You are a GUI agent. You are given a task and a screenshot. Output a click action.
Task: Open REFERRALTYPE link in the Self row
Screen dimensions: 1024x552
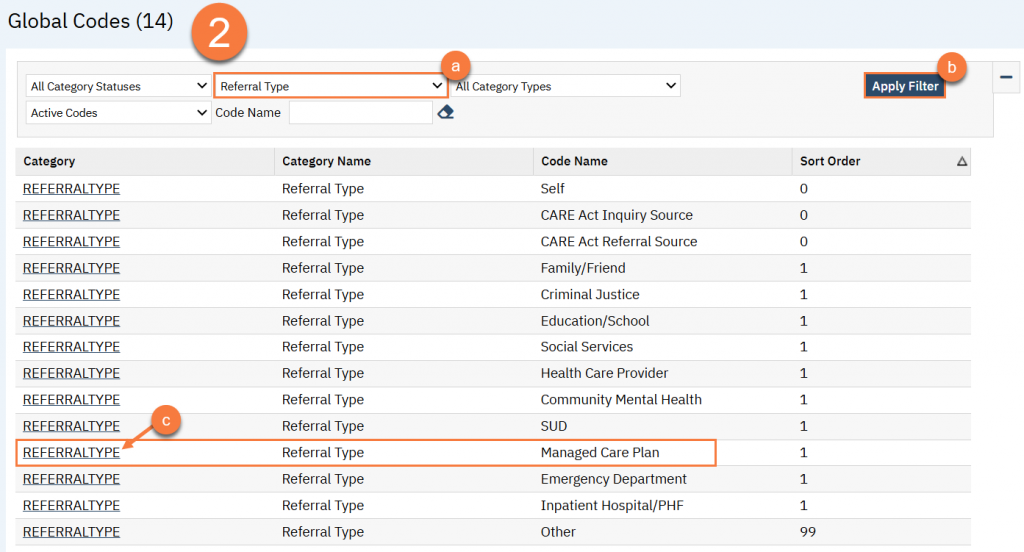(71, 189)
